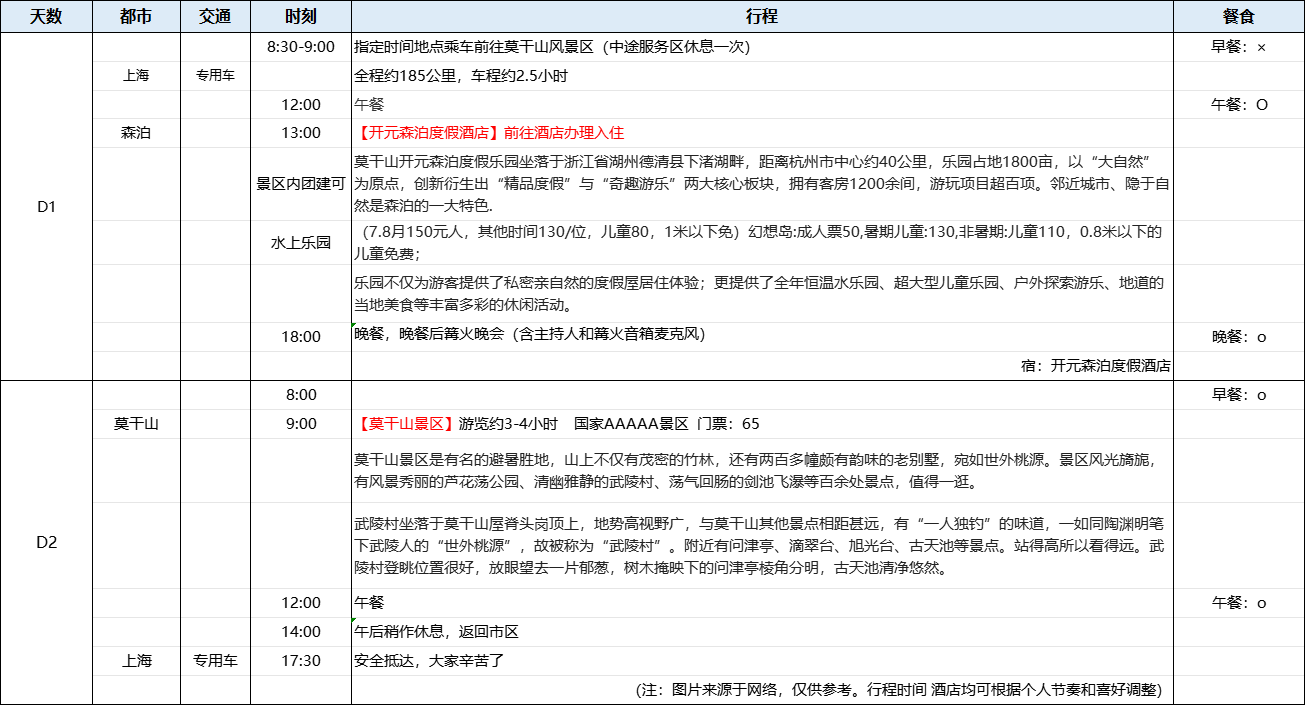The image size is (1305, 705).
Task: Select the 8:30-9:00 time cell
Action: pos(301,47)
